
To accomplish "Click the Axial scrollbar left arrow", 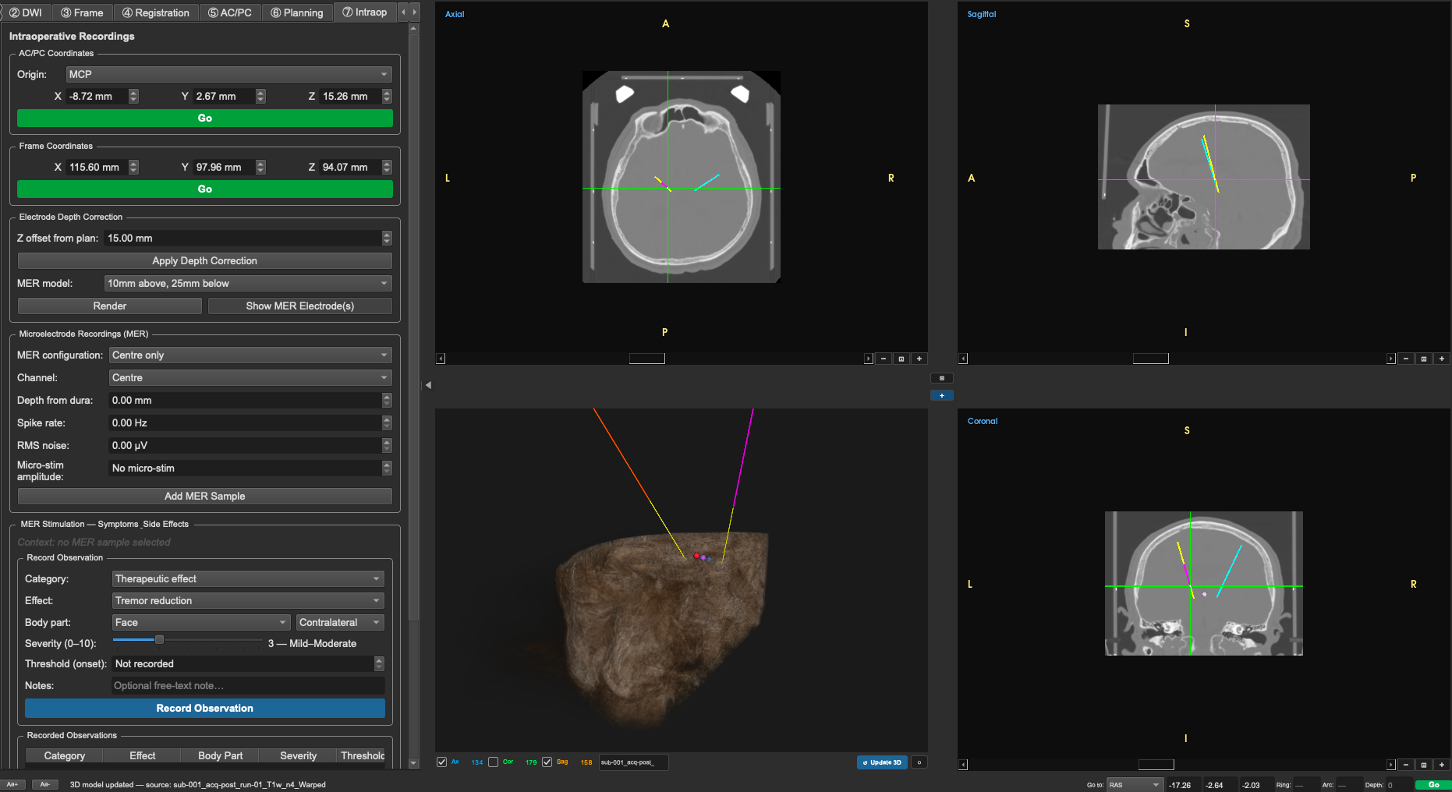I will 441,358.
